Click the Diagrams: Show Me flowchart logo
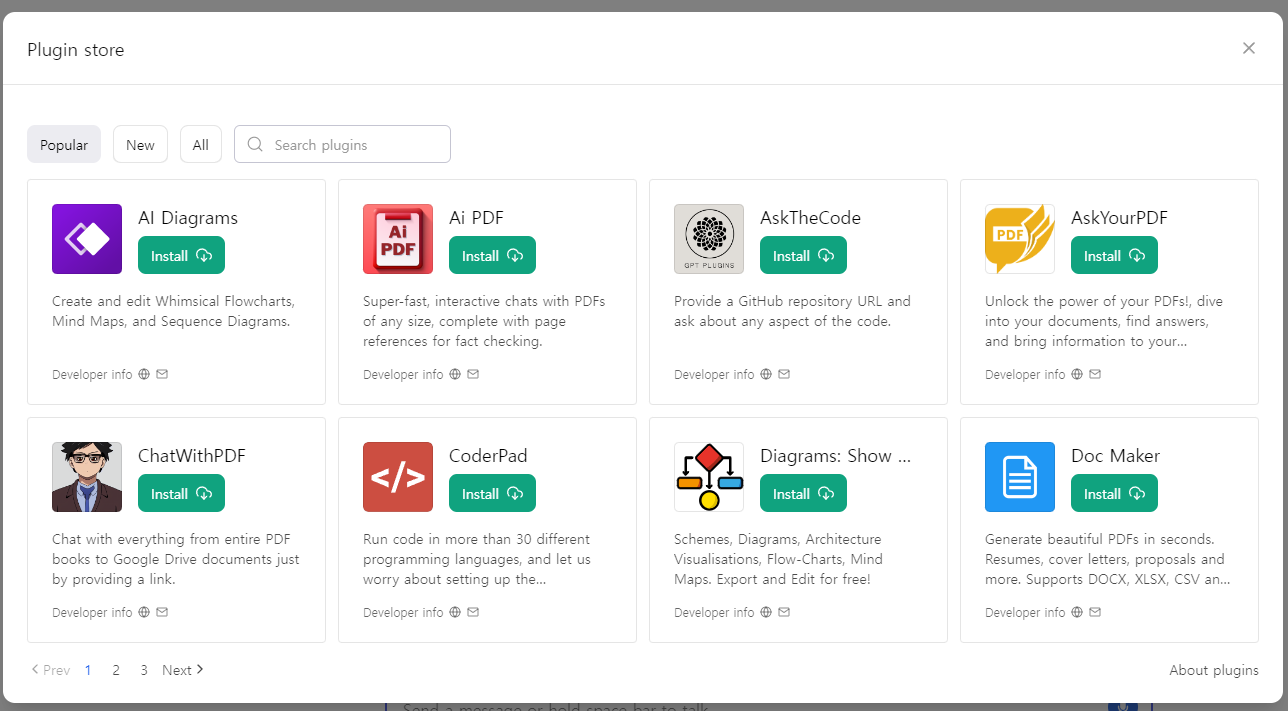Screen dimensions: 1288x711 coord(709,477)
